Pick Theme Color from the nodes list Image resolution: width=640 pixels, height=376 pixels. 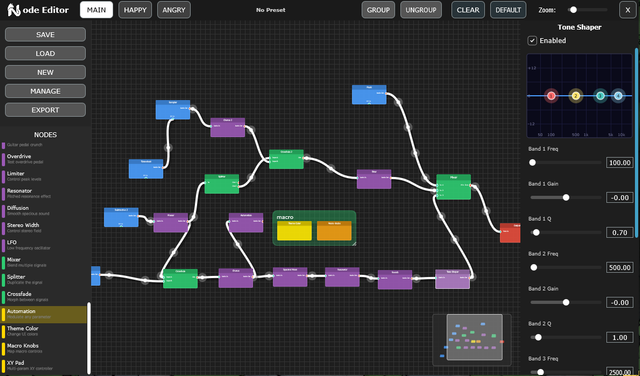tap(44, 331)
